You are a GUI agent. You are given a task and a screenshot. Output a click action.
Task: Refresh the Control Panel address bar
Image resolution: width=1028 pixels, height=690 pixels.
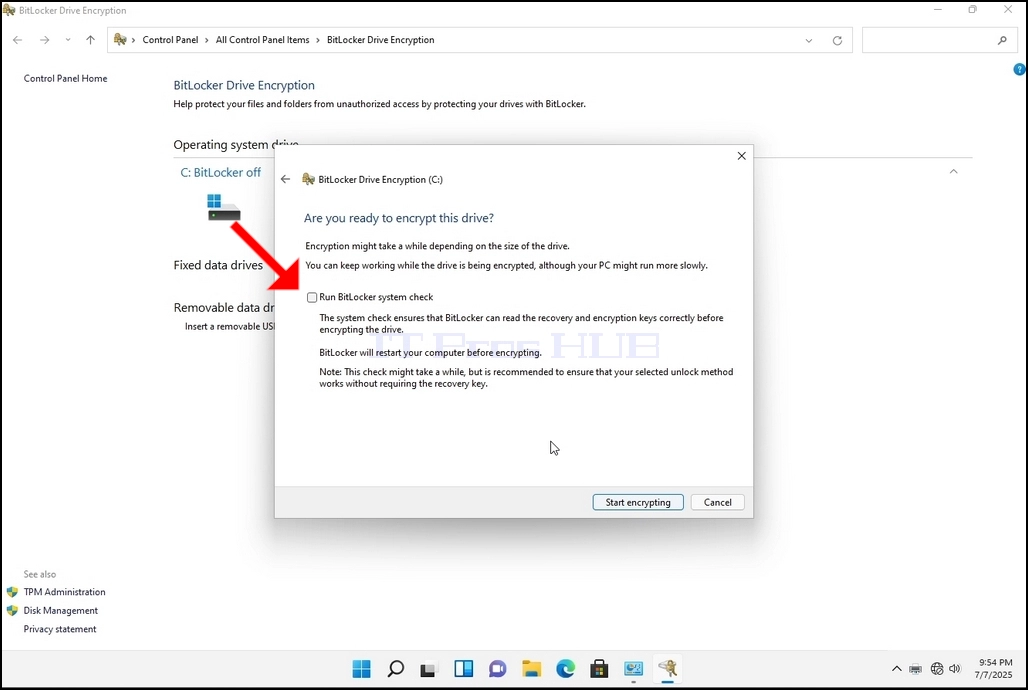(x=837, y=41)
